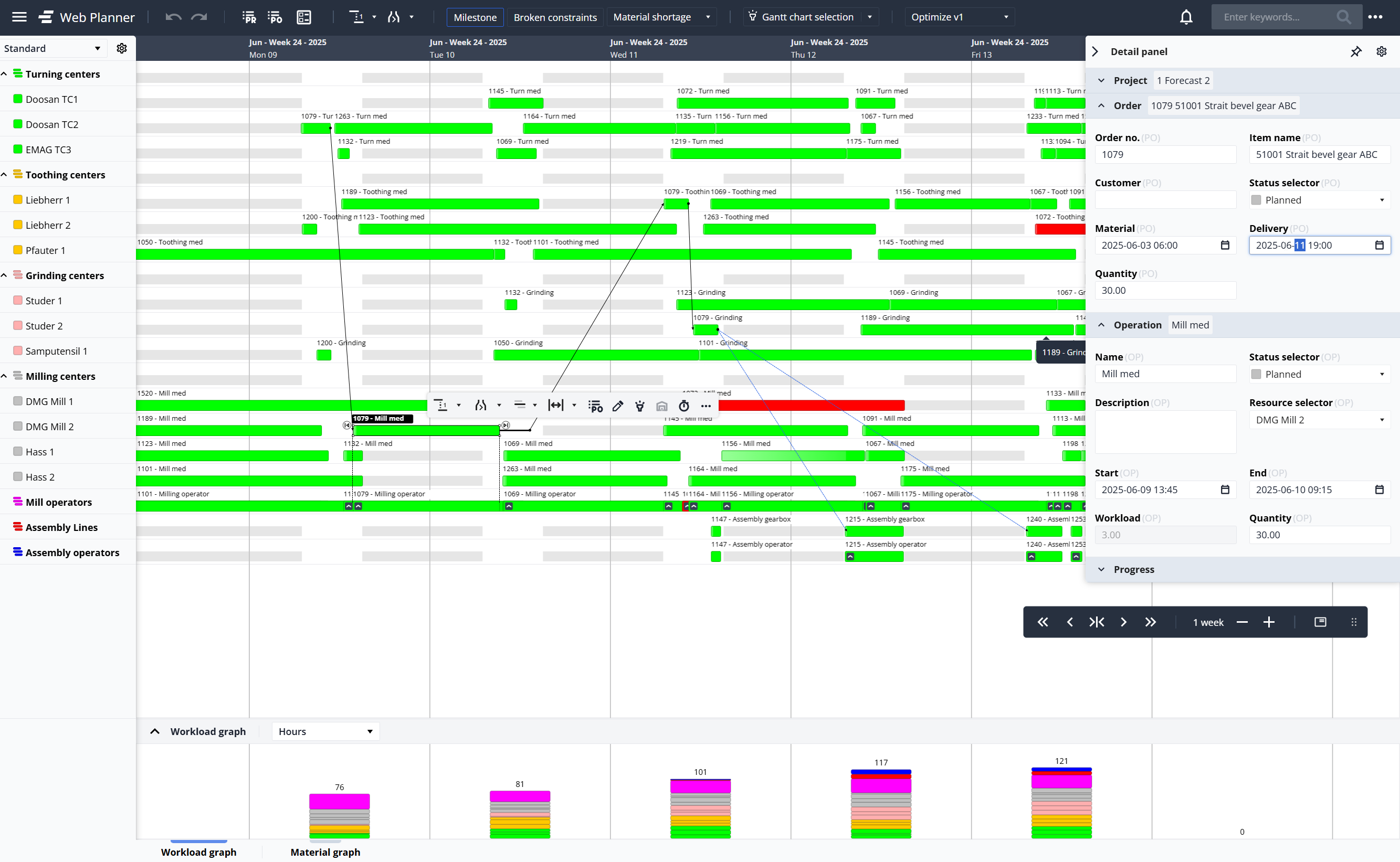Open the Delivery date calendar picker

coord(1379,245)
